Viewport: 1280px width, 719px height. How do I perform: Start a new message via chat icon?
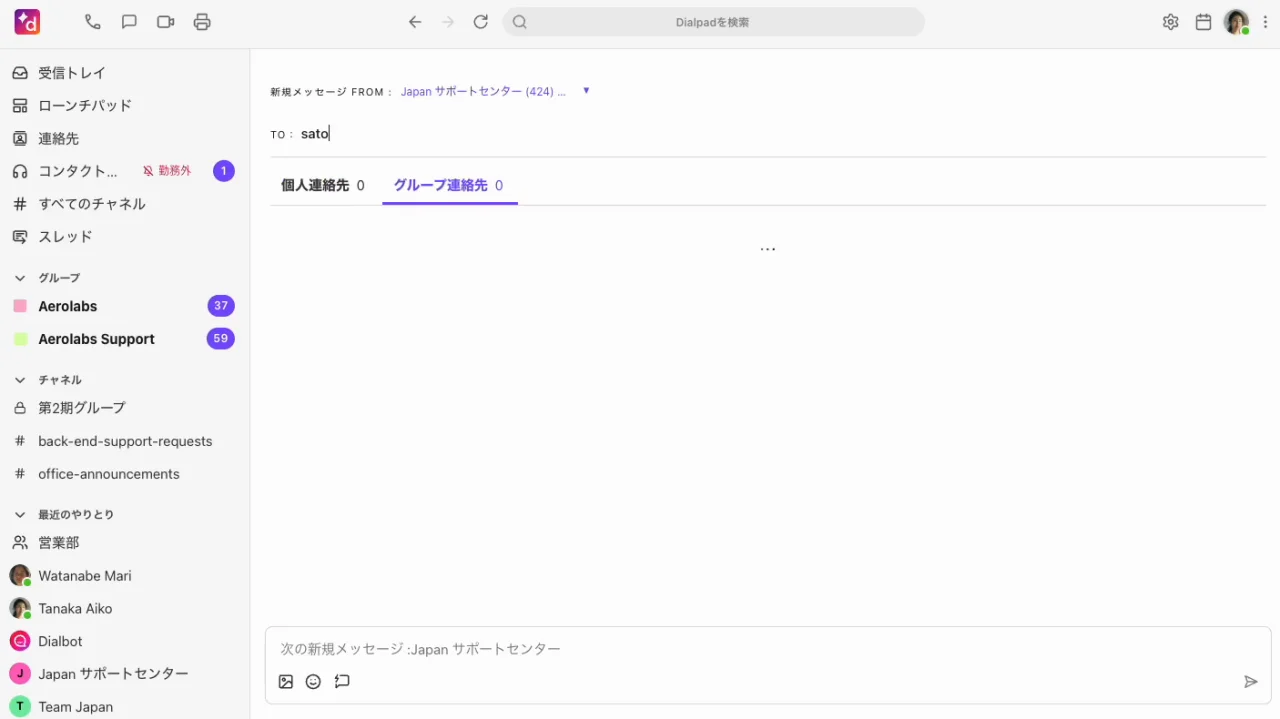pos(129,22)
